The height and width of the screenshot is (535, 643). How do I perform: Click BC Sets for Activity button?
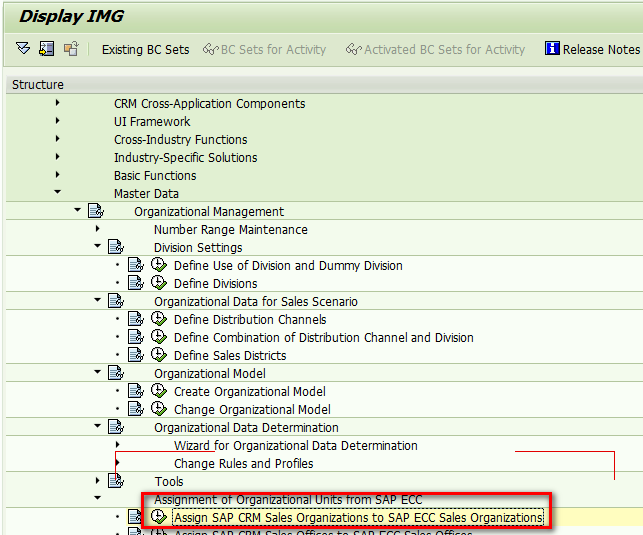click(264, 50)
